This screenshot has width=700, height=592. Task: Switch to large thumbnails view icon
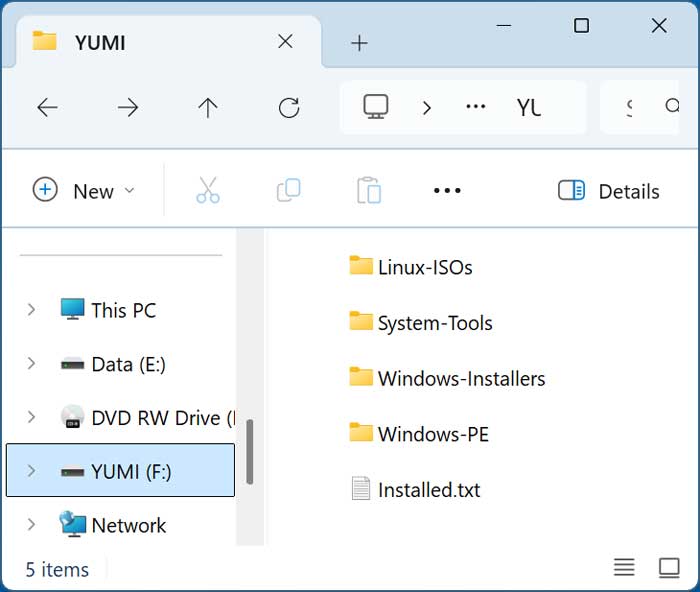669,568
